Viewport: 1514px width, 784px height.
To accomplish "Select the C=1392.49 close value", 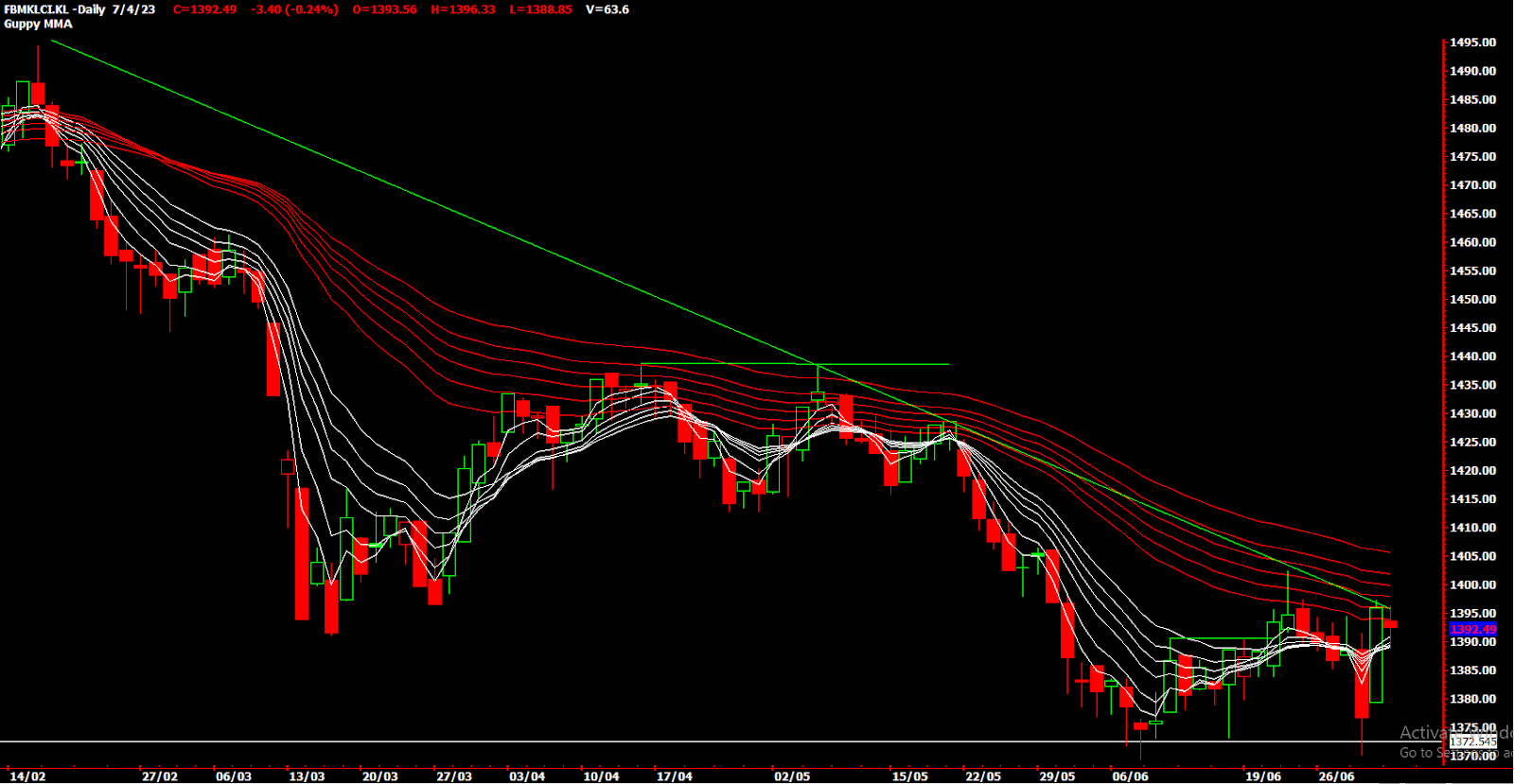I will pos(204,9).
